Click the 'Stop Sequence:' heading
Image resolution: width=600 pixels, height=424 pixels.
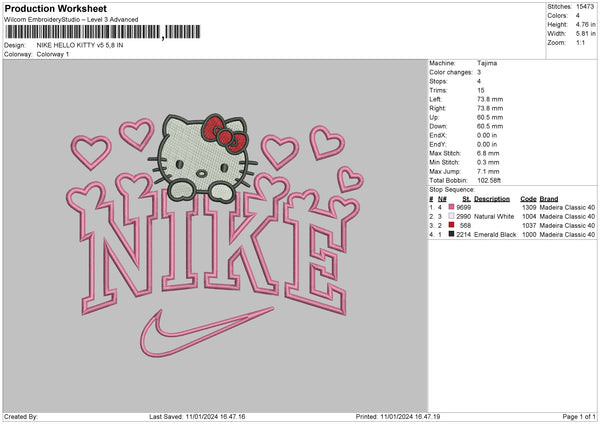[452, 189]
